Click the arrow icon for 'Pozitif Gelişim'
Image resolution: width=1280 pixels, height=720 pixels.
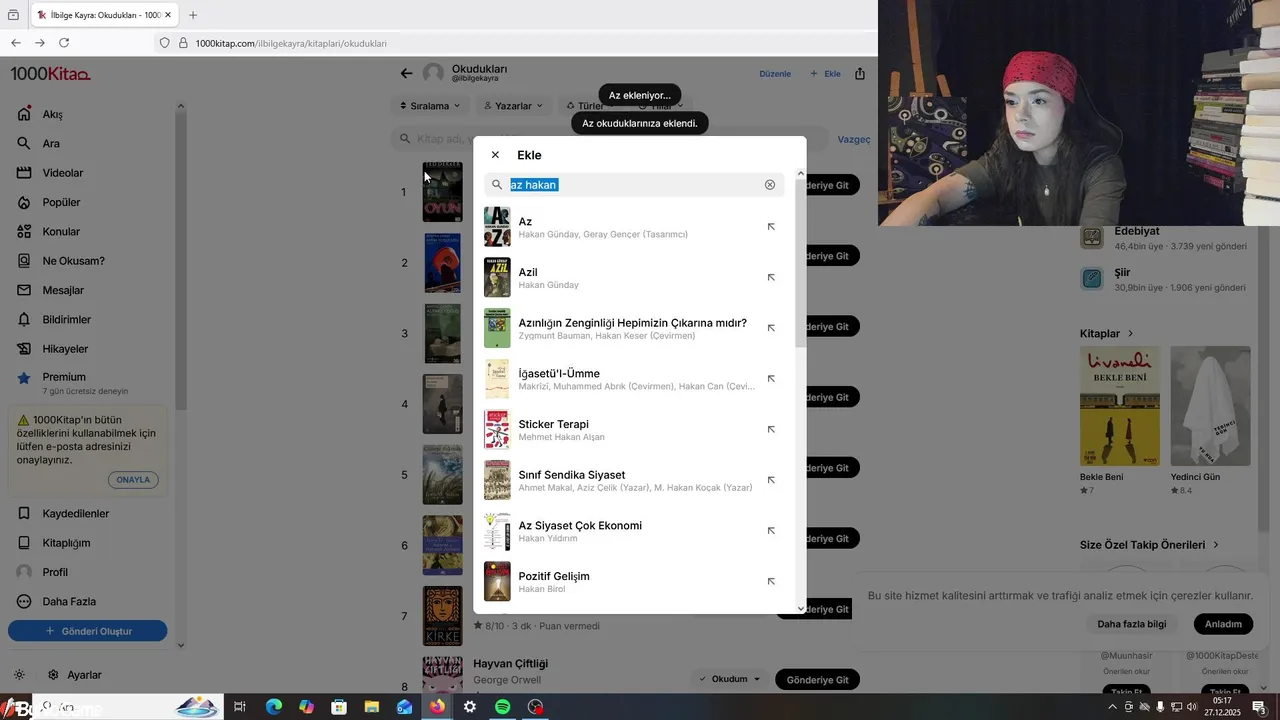click(x=771, y=582)
